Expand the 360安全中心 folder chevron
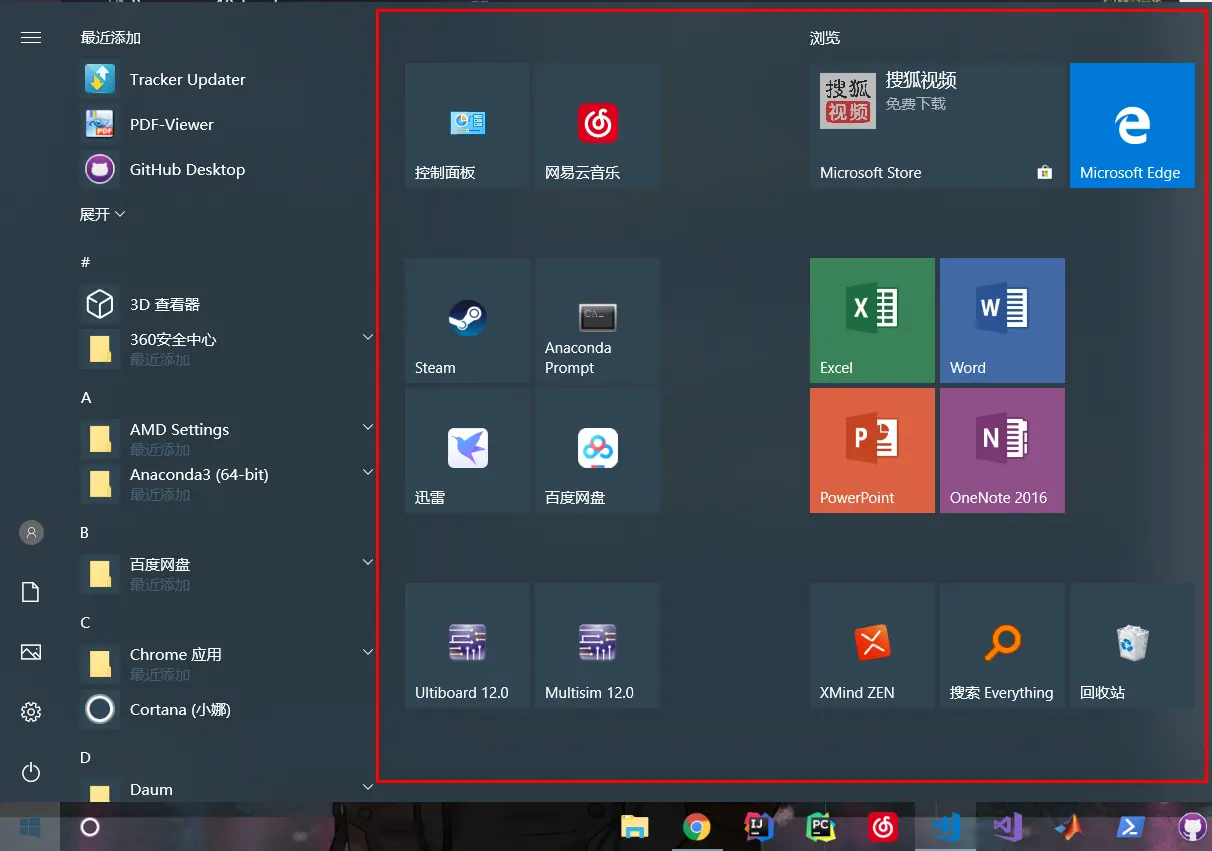Image resolution: width=1212 pixels, height=851 pixels. click(367, 338)
